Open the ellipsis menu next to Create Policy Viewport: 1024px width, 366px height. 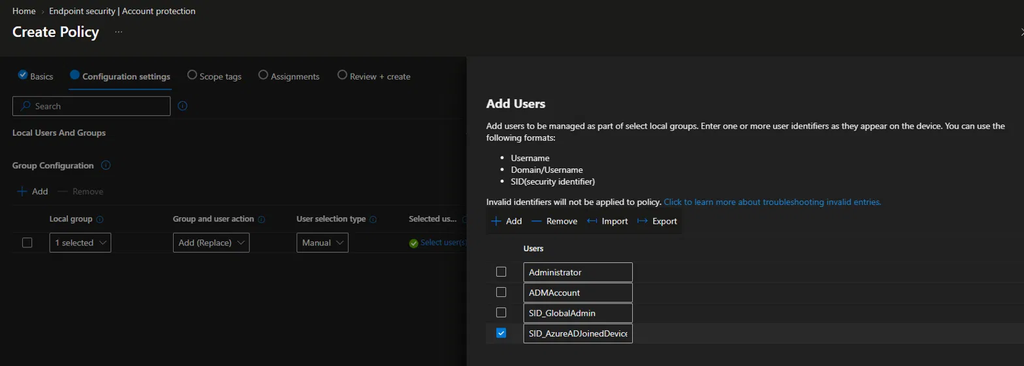(x=118, y=31)
